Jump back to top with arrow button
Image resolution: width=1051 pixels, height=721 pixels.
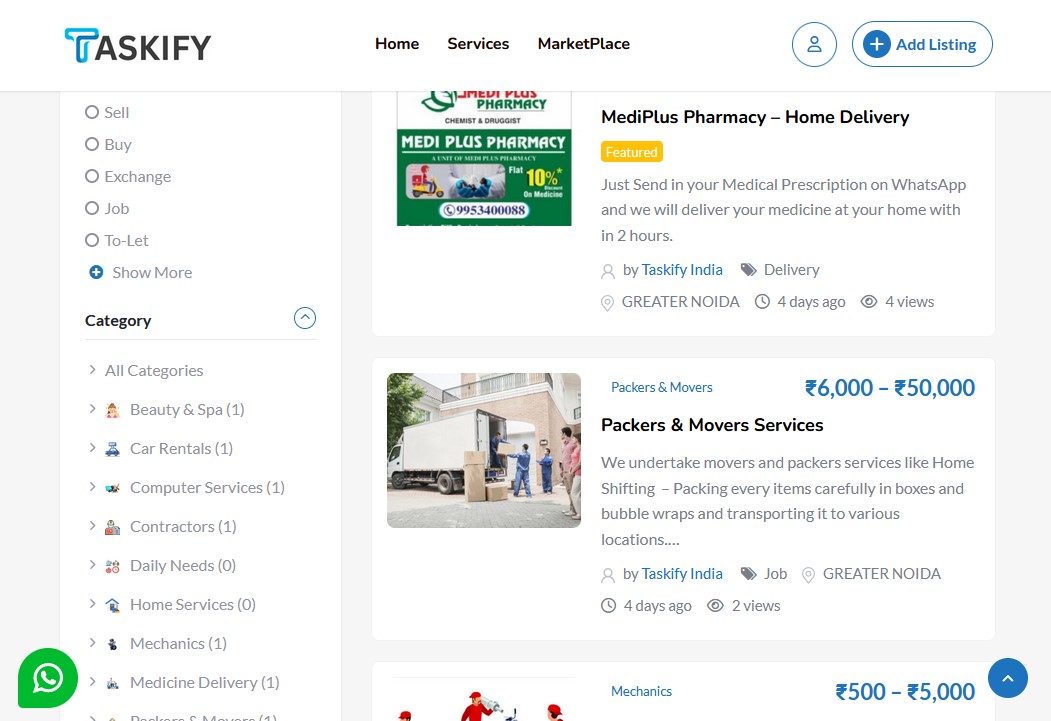(1007, 677)
